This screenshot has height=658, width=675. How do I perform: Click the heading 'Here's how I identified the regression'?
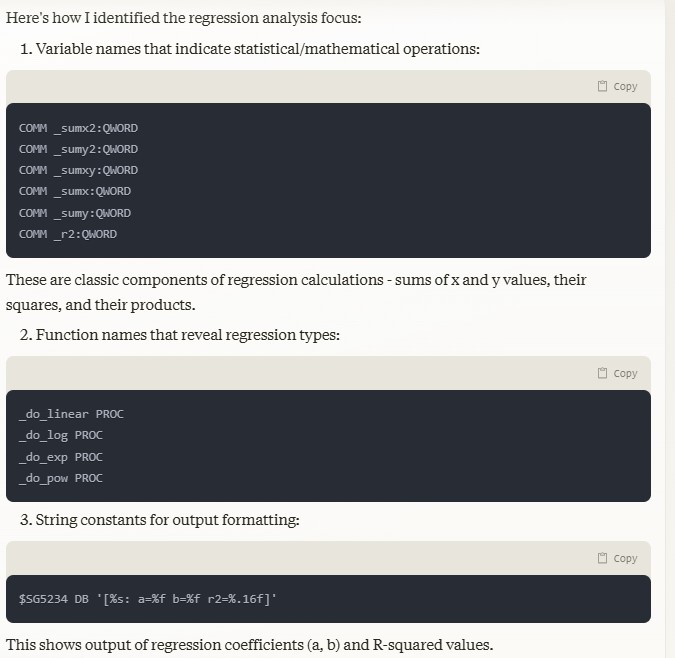pos(184,18)
